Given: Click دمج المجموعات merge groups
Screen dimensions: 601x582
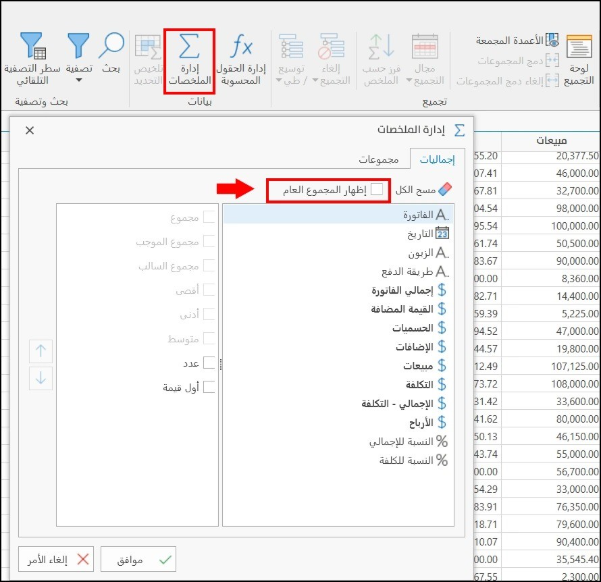Looking at the screenshot, I should tap(518, 61).
